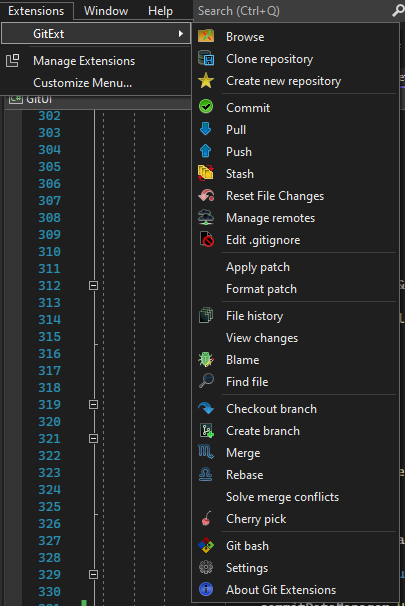This screenshot has height=606, width=405.
Task: Click the blue up-arrow Push icon
Action: 206,151
